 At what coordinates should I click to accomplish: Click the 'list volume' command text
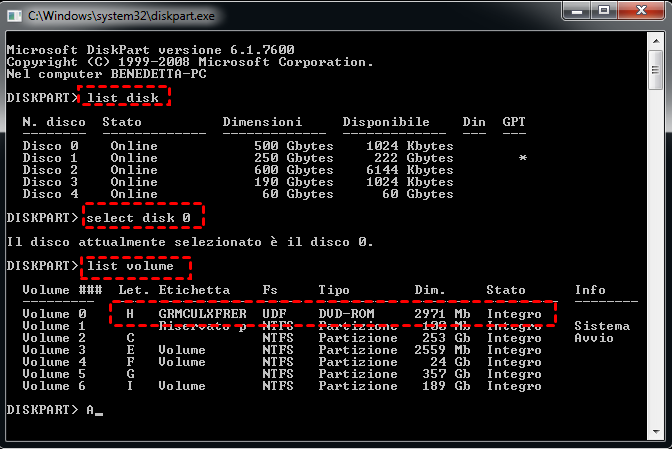point(130,266)
